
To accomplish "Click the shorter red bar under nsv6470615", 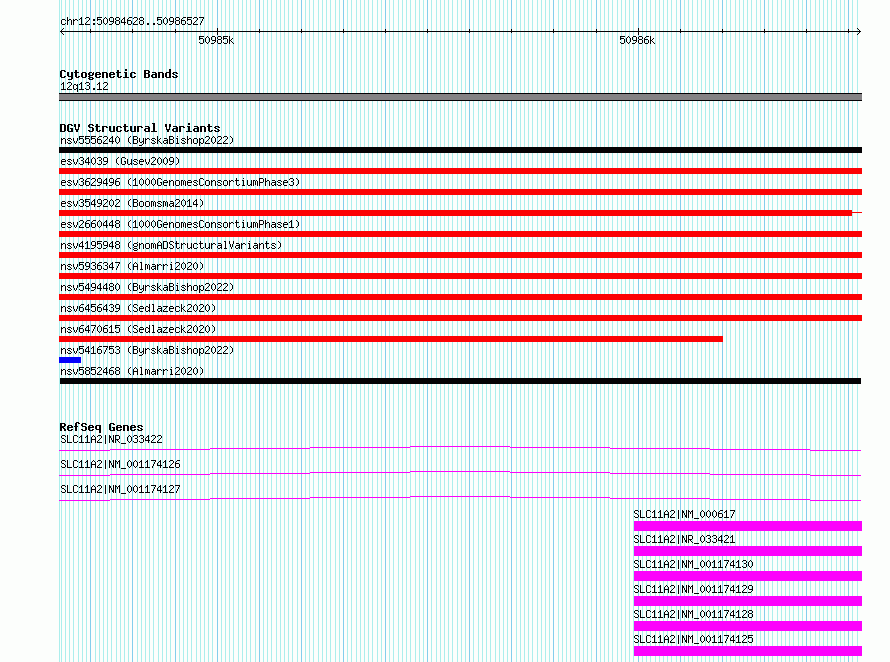I will pos(391,339).
